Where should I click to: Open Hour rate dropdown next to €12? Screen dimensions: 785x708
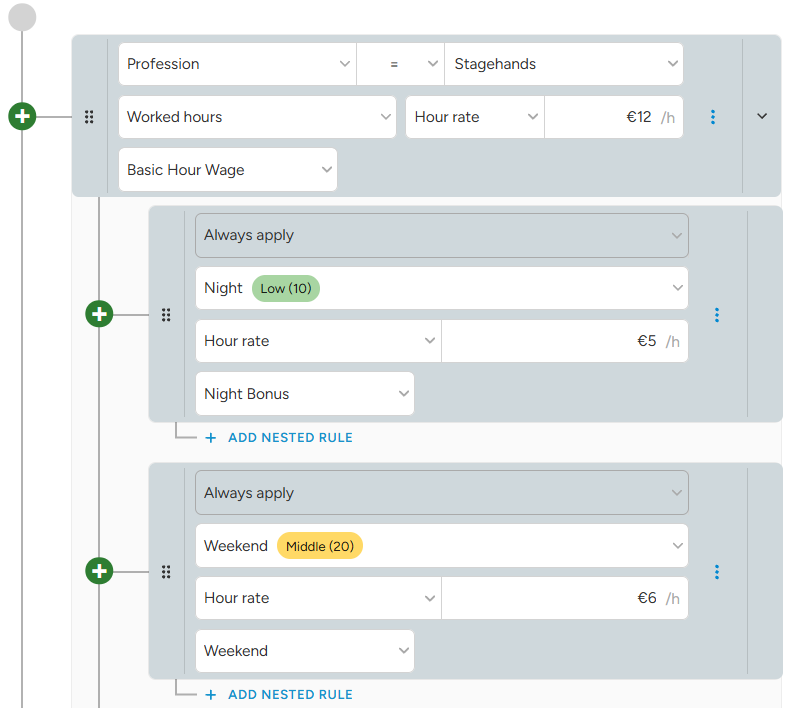[475, 117]
